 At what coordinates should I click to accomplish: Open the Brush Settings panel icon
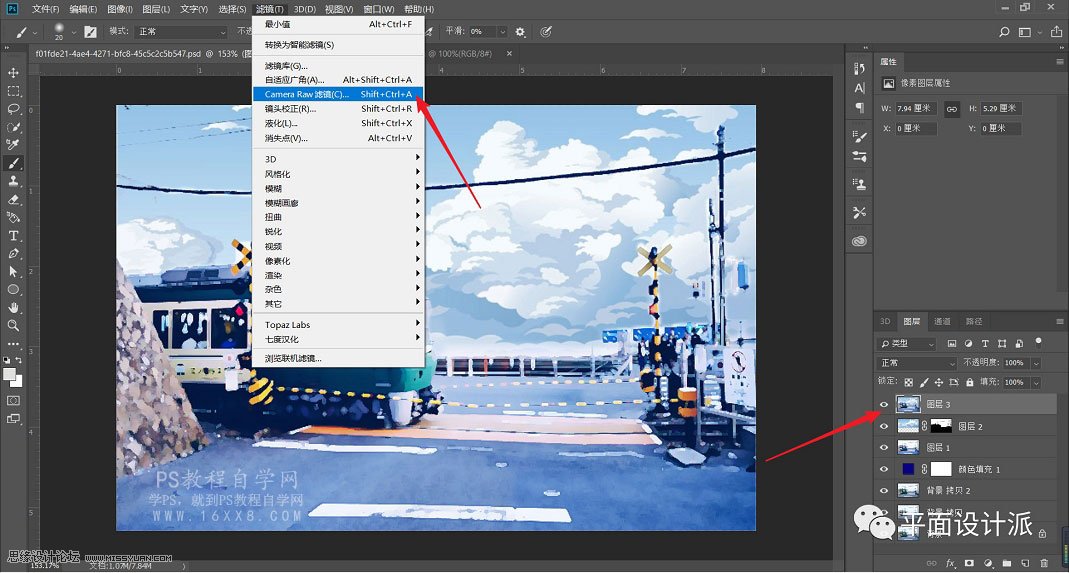(x=859, y=136)
